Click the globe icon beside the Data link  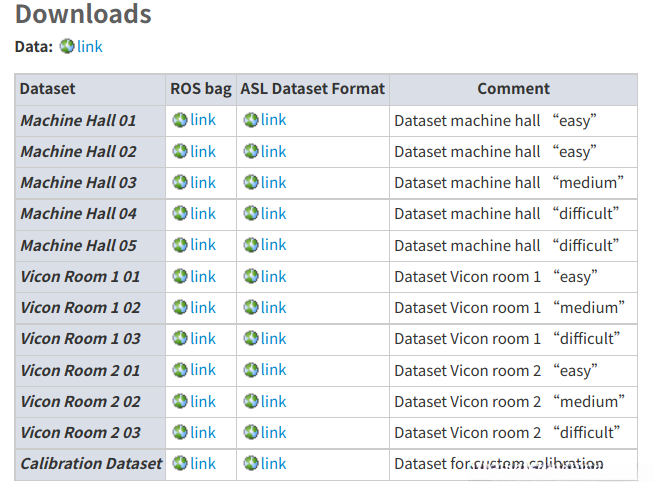[67, 46]
